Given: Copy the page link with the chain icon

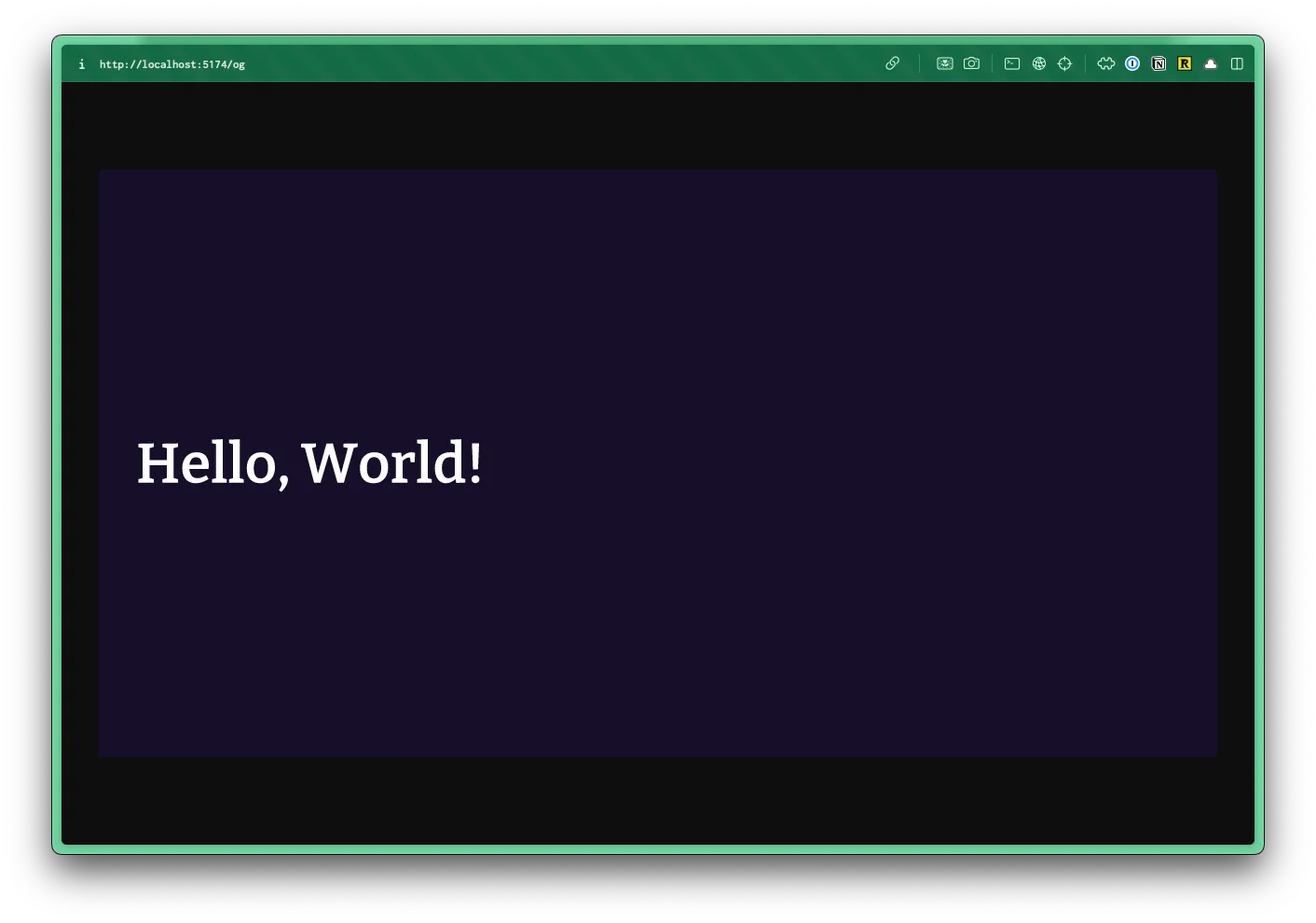Looking at the screenshot, I should point(892,63).
